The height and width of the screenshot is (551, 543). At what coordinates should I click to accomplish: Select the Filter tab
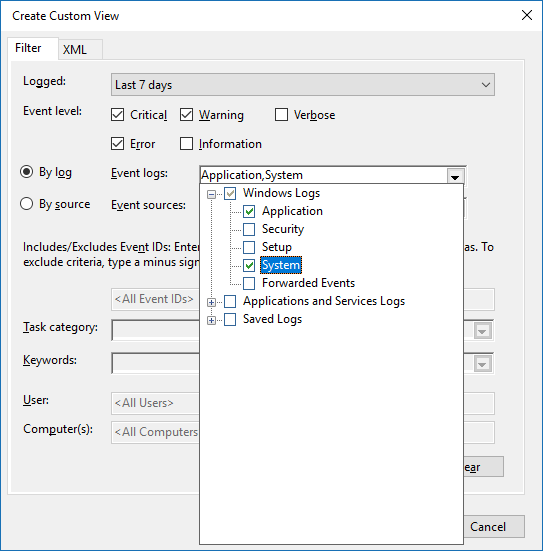click(x=33, y=48)
